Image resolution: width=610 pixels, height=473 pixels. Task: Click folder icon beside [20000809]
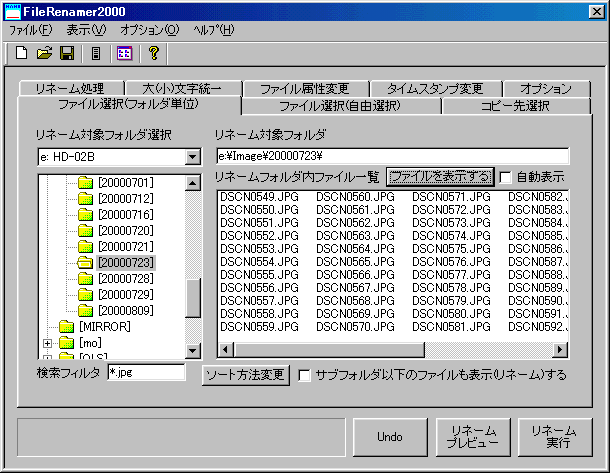[x=85, y=310]
